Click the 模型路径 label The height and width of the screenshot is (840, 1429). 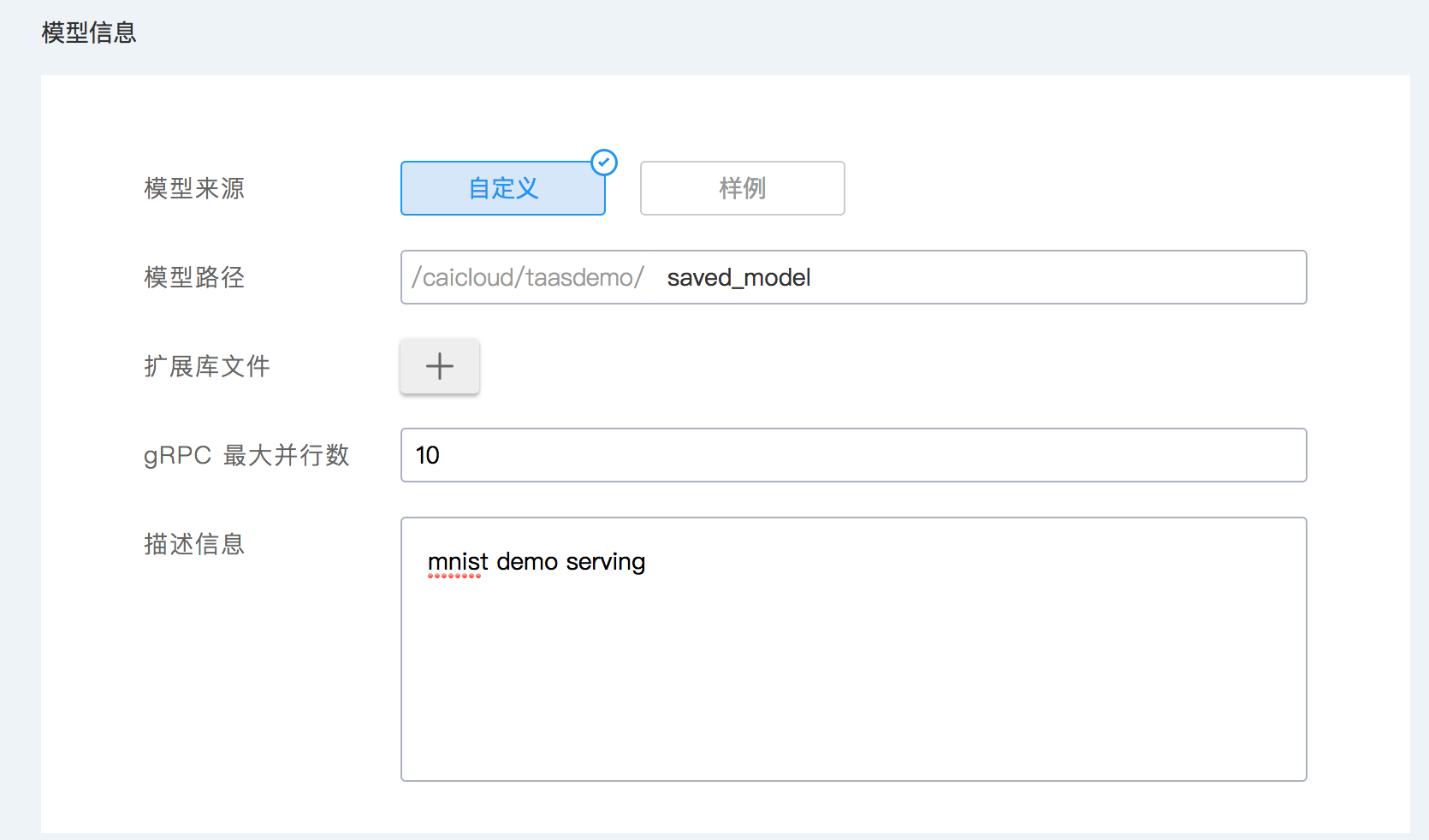(194, 277)
